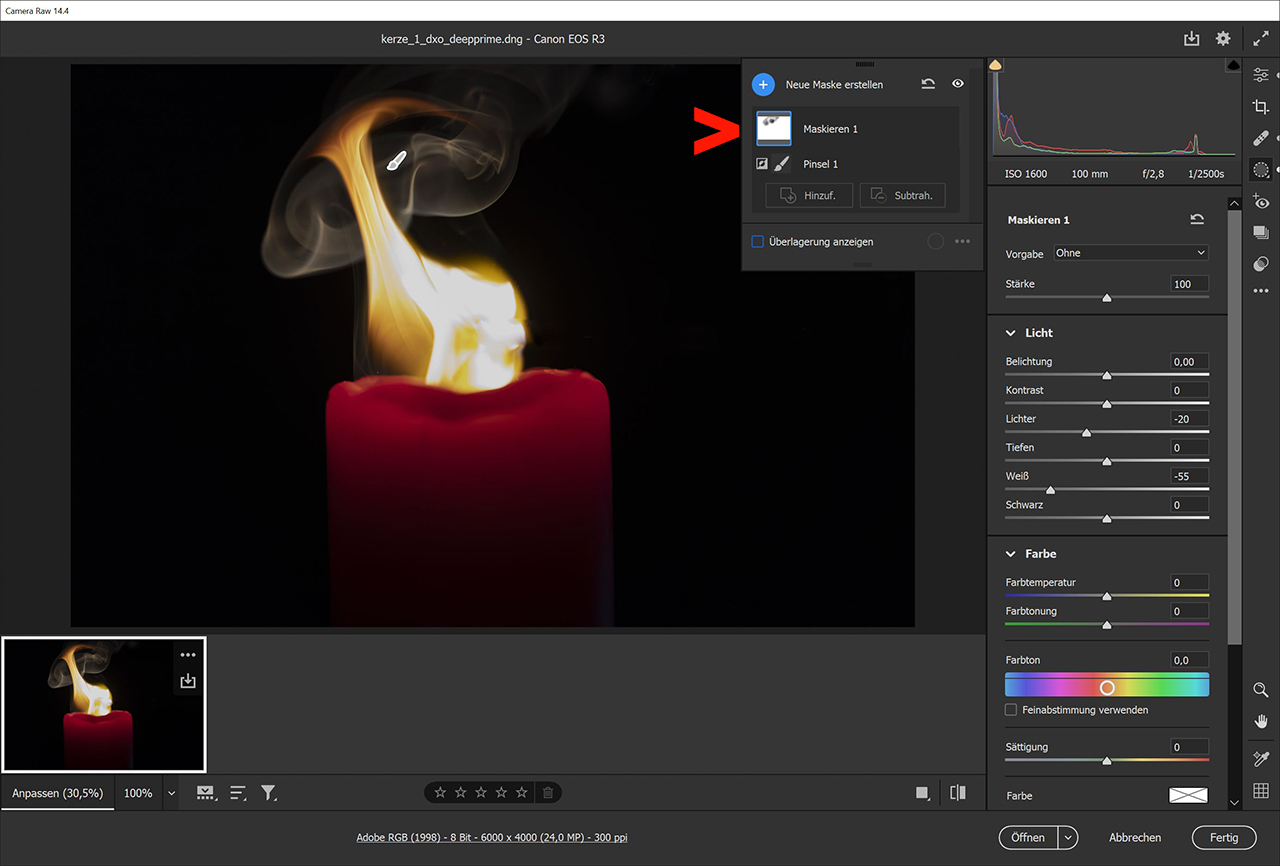Viewport: 1280px width, 866px height.
Task: Enable Überlagerung anzeigen checkbox
Action: point(758,242)
